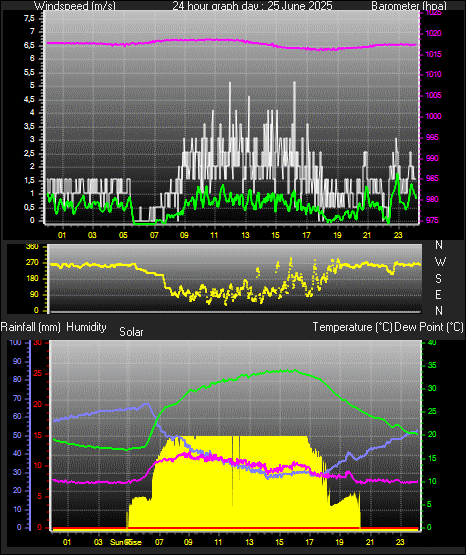Click the '1020' barometer value

(433, 33)
